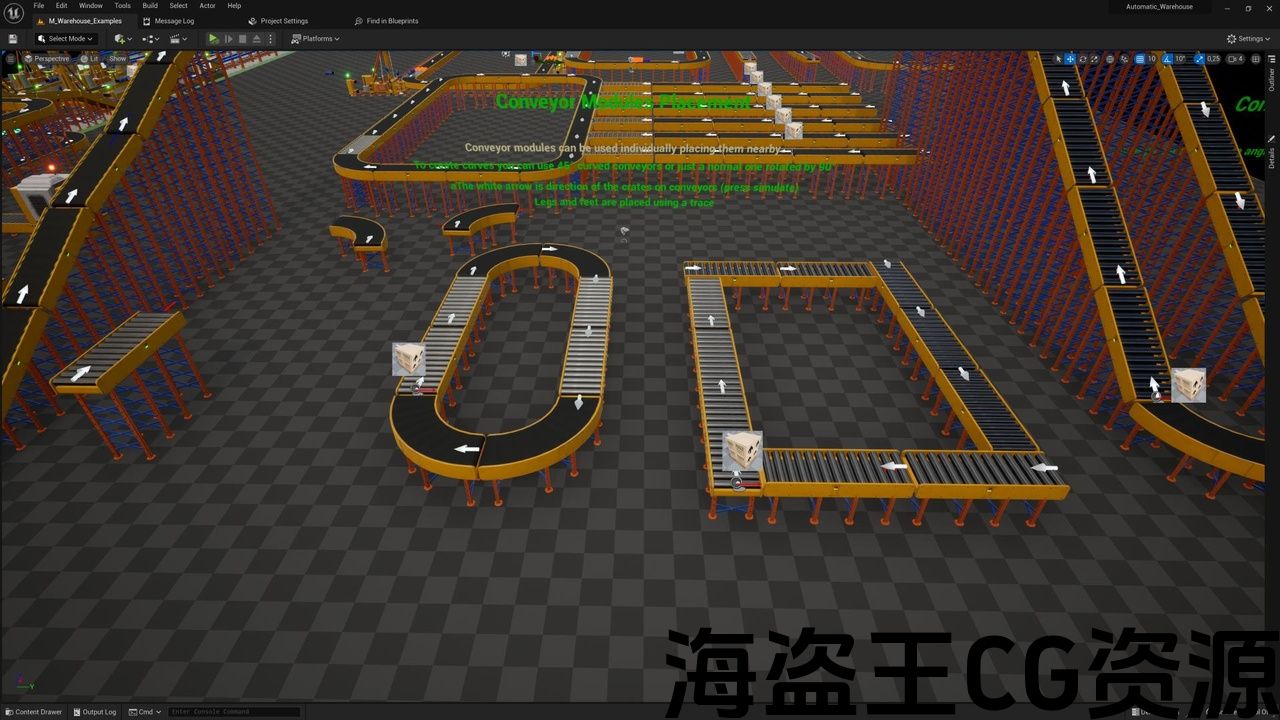
Task: Click the Eject button in play controls
Action: click(x=256, y=39)
